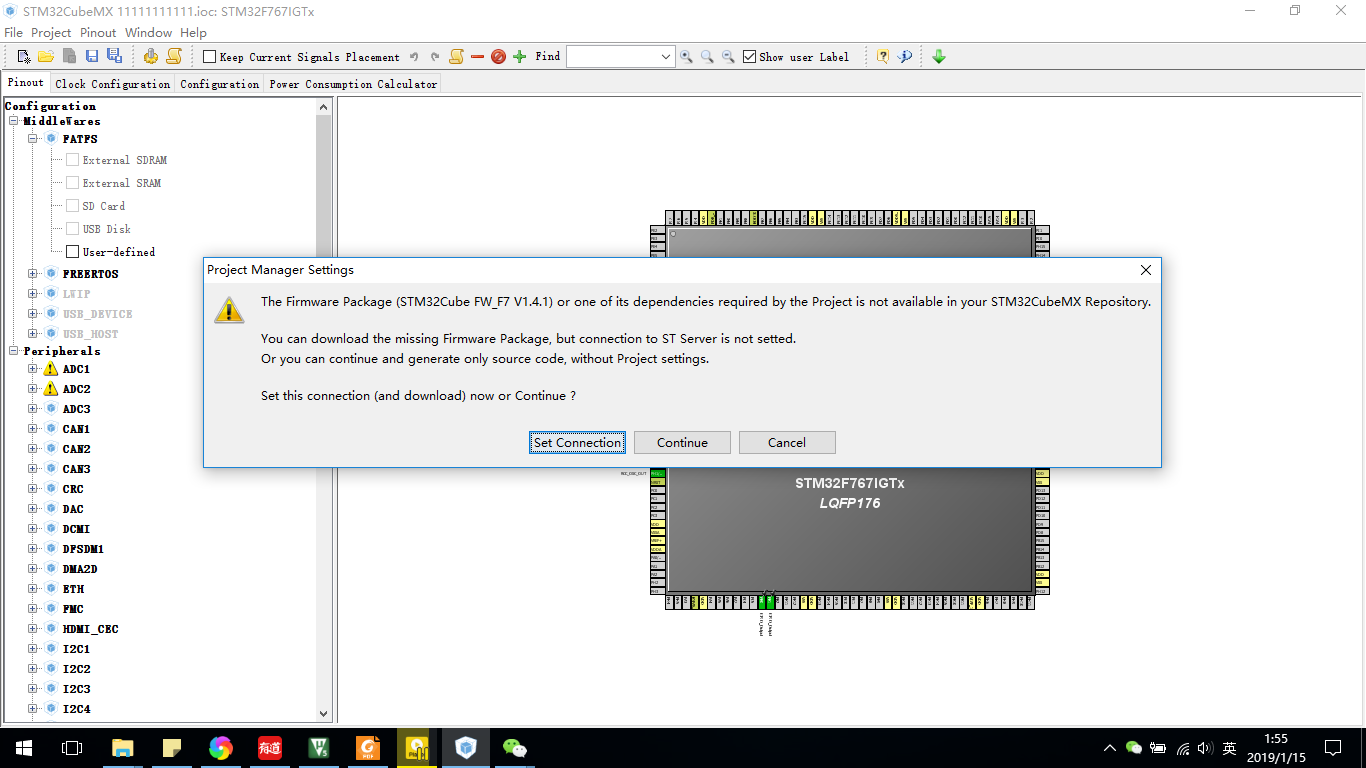
Task: Collapse the FATFS tree node
Action: pyautogui.click(x=33, y=139)
